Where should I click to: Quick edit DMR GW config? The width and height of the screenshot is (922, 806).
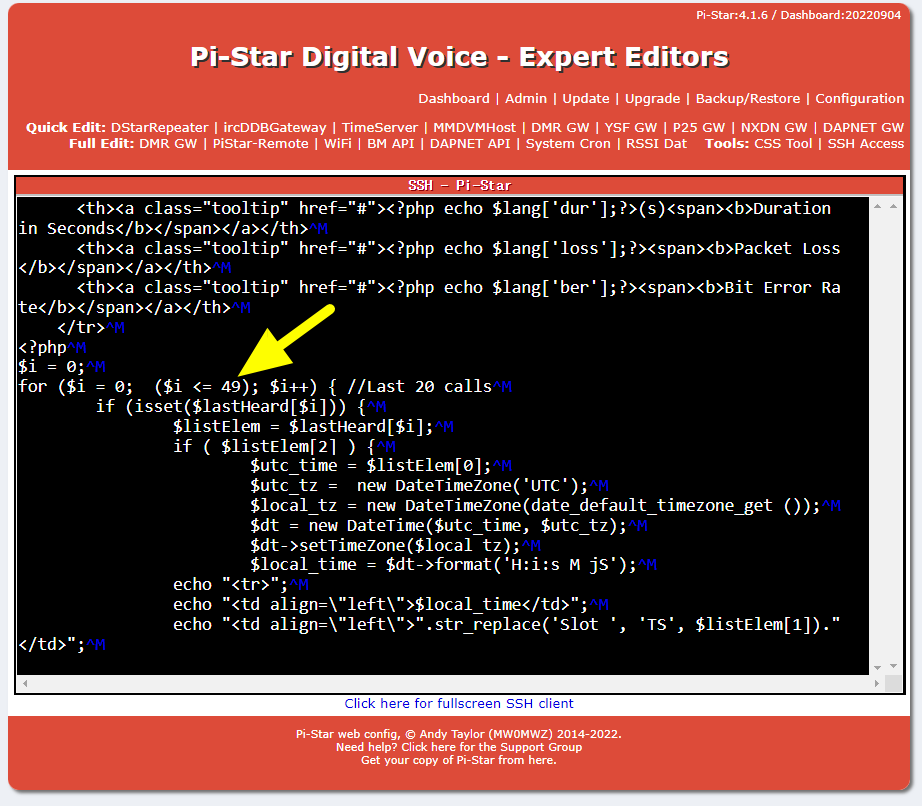560,128
